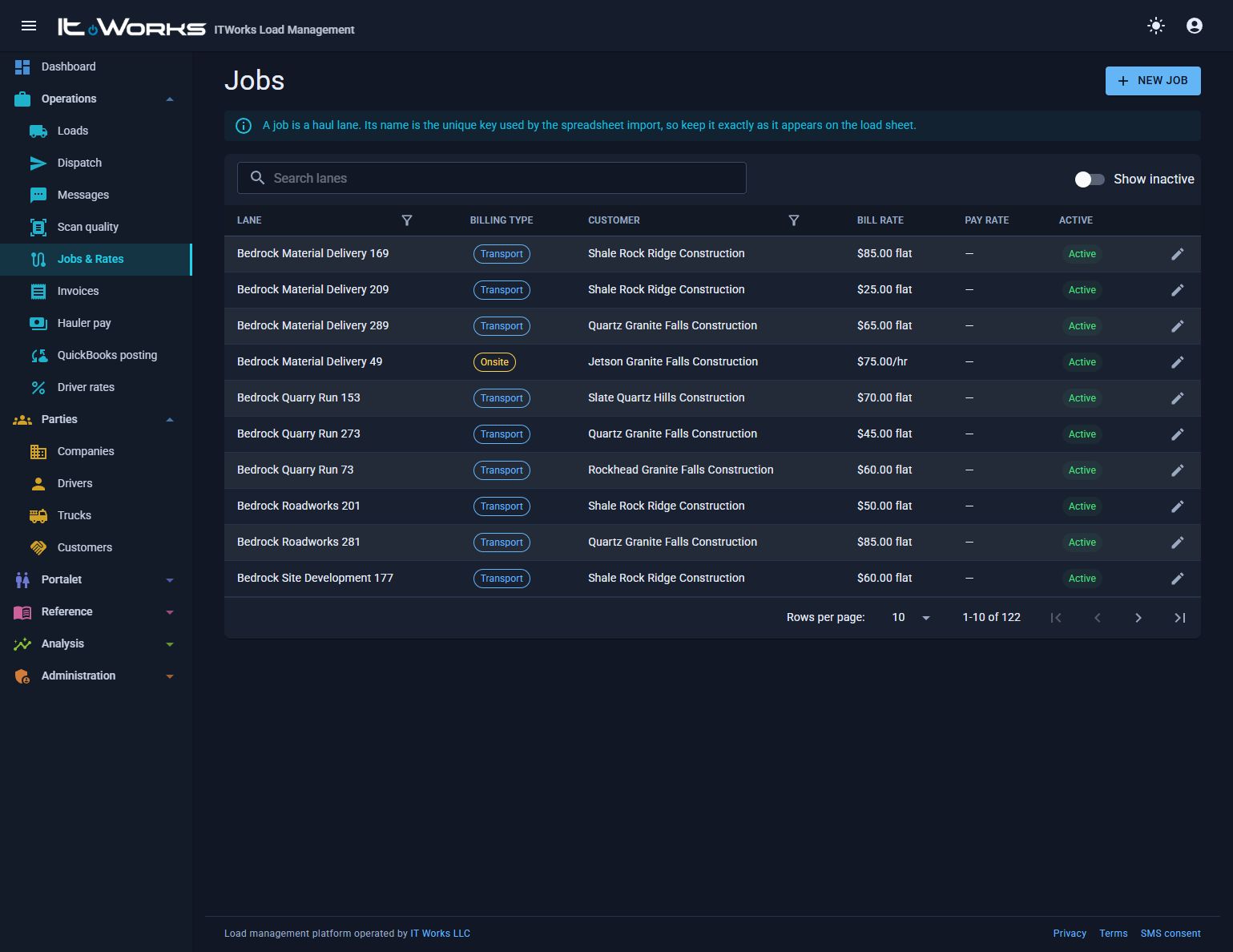Screen dimensions: 1233x952
Task: Switch theme with the sun icon
Action: tap(1155, 26)
